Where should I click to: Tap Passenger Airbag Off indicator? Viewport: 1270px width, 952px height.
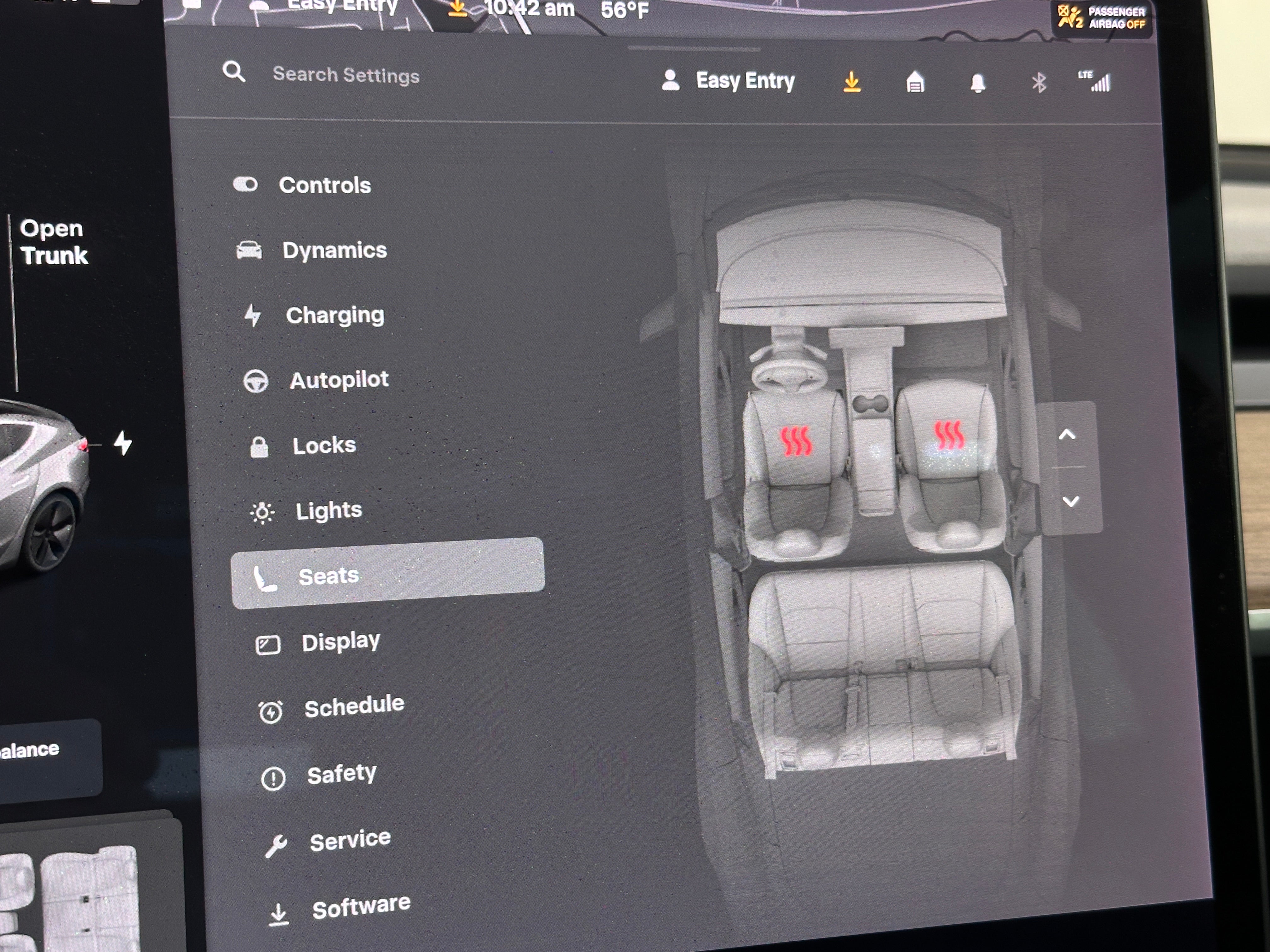pyautogui.click(x=1102, y=18)
